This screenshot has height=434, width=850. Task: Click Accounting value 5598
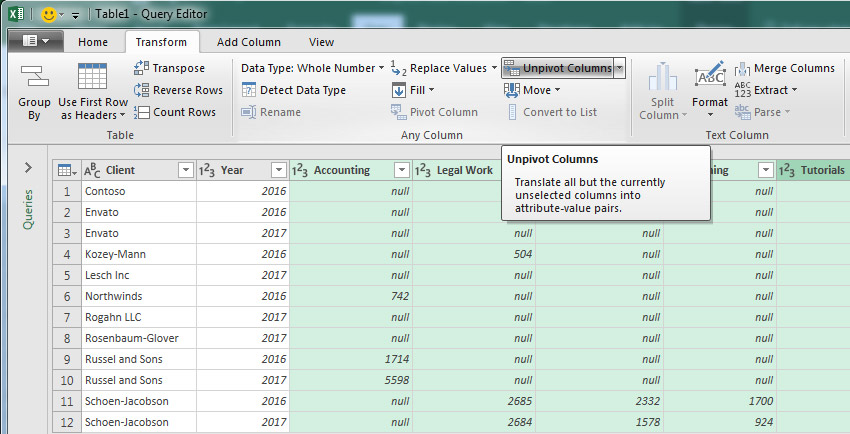(351, 380)
